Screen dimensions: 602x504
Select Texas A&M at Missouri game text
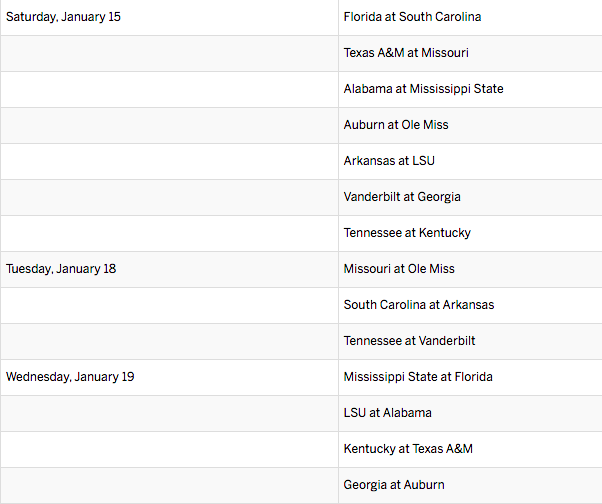click(x=406, y=53)
